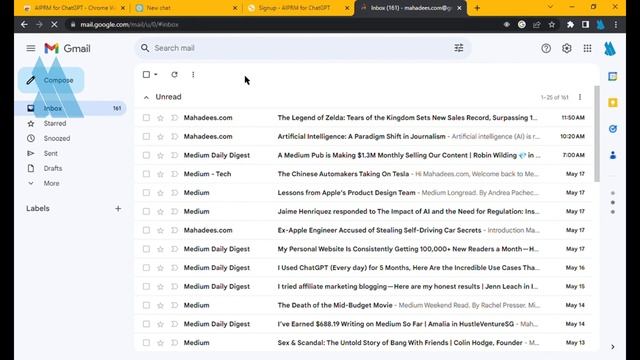Open a new Chrome tab

pyautogui.click(x=477, y=8)
